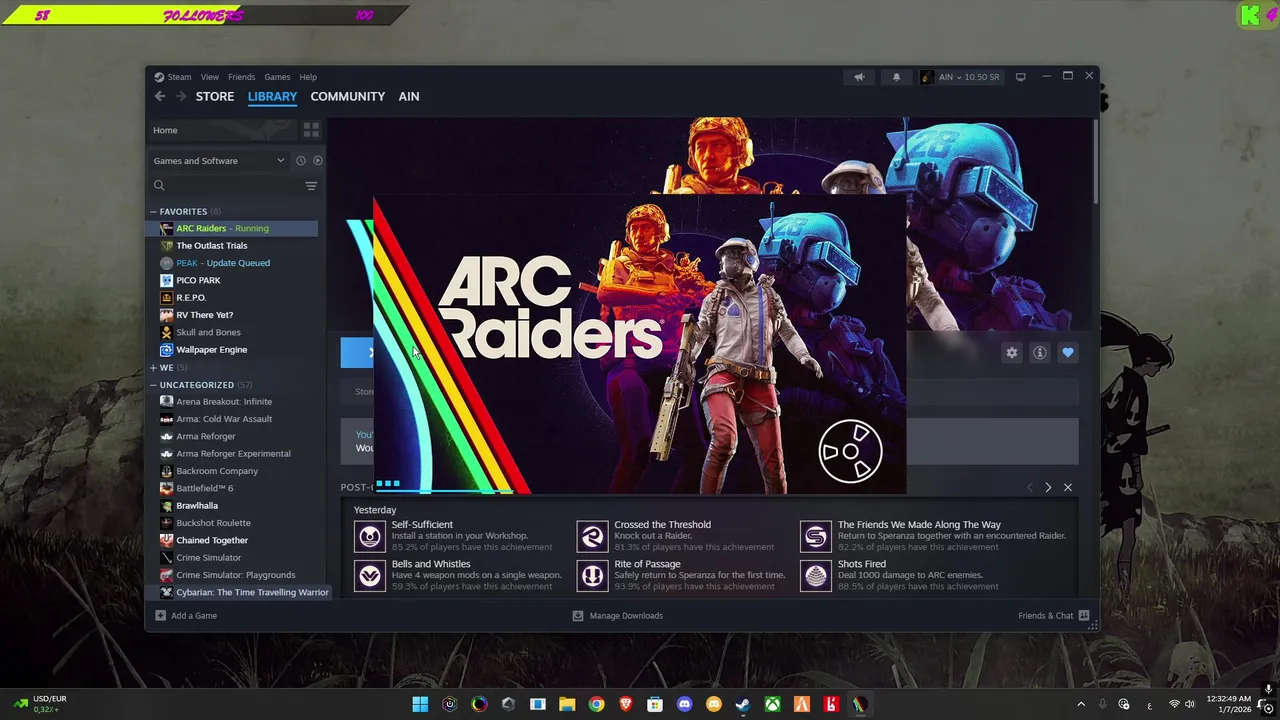The height and width of the screenshot is (720, 1280).
Task: Open ARC Raiders game settings gear
Action: 1012,353
